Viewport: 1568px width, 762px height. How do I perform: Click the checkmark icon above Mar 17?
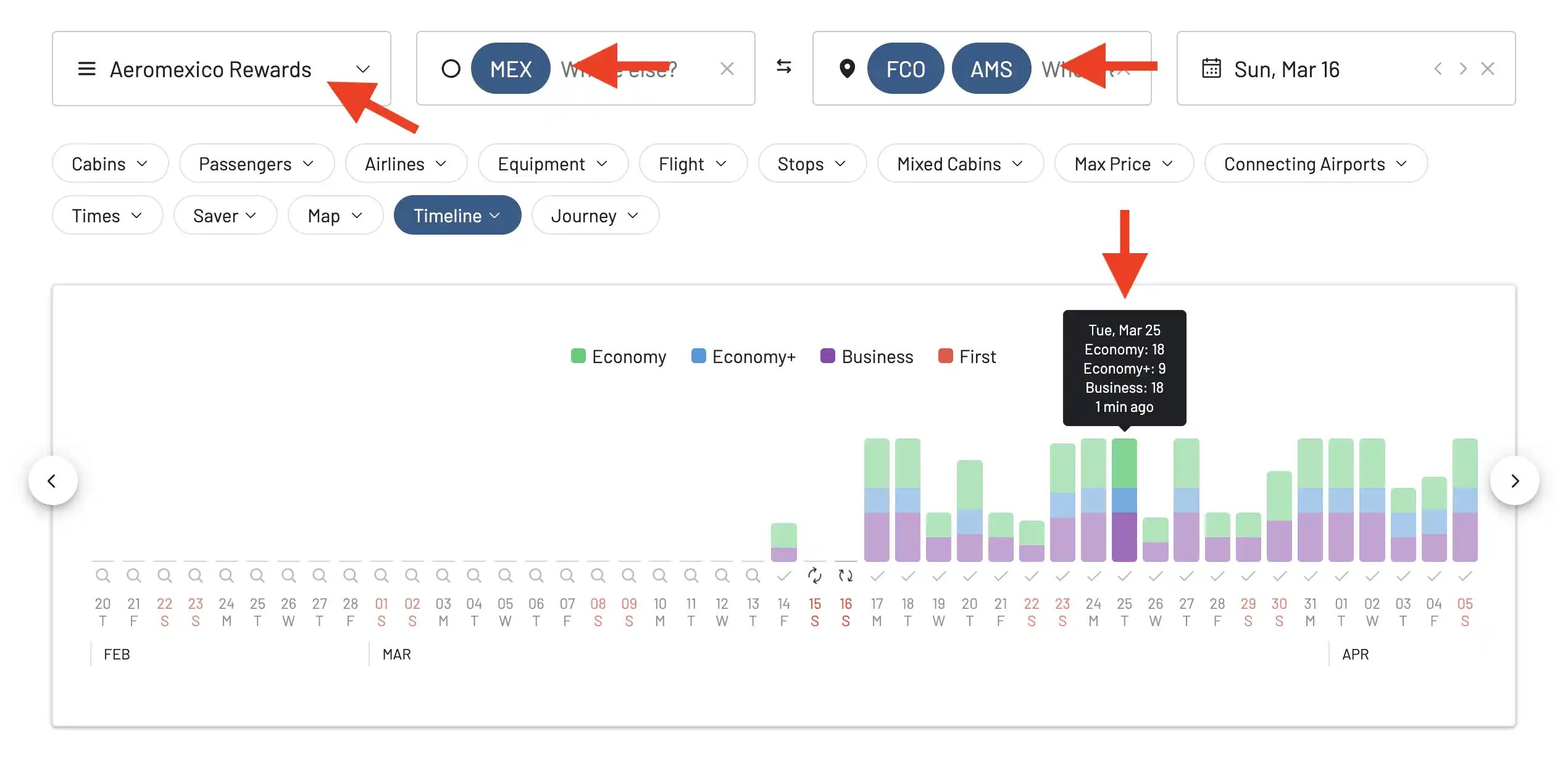[x=877, y=576]
